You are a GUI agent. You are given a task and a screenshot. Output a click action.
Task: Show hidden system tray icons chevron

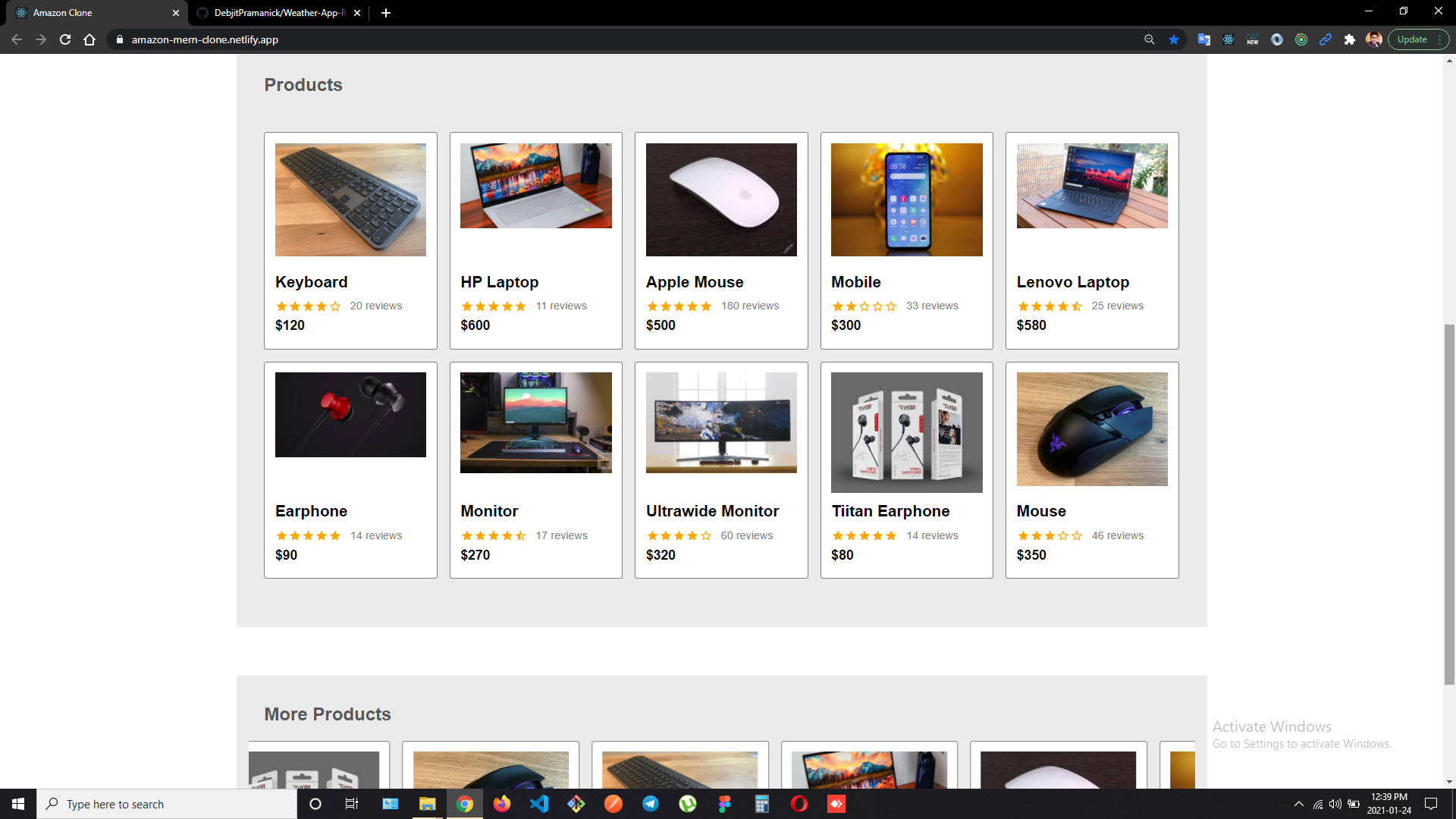pyautogui.click(x=1298, y=804)
